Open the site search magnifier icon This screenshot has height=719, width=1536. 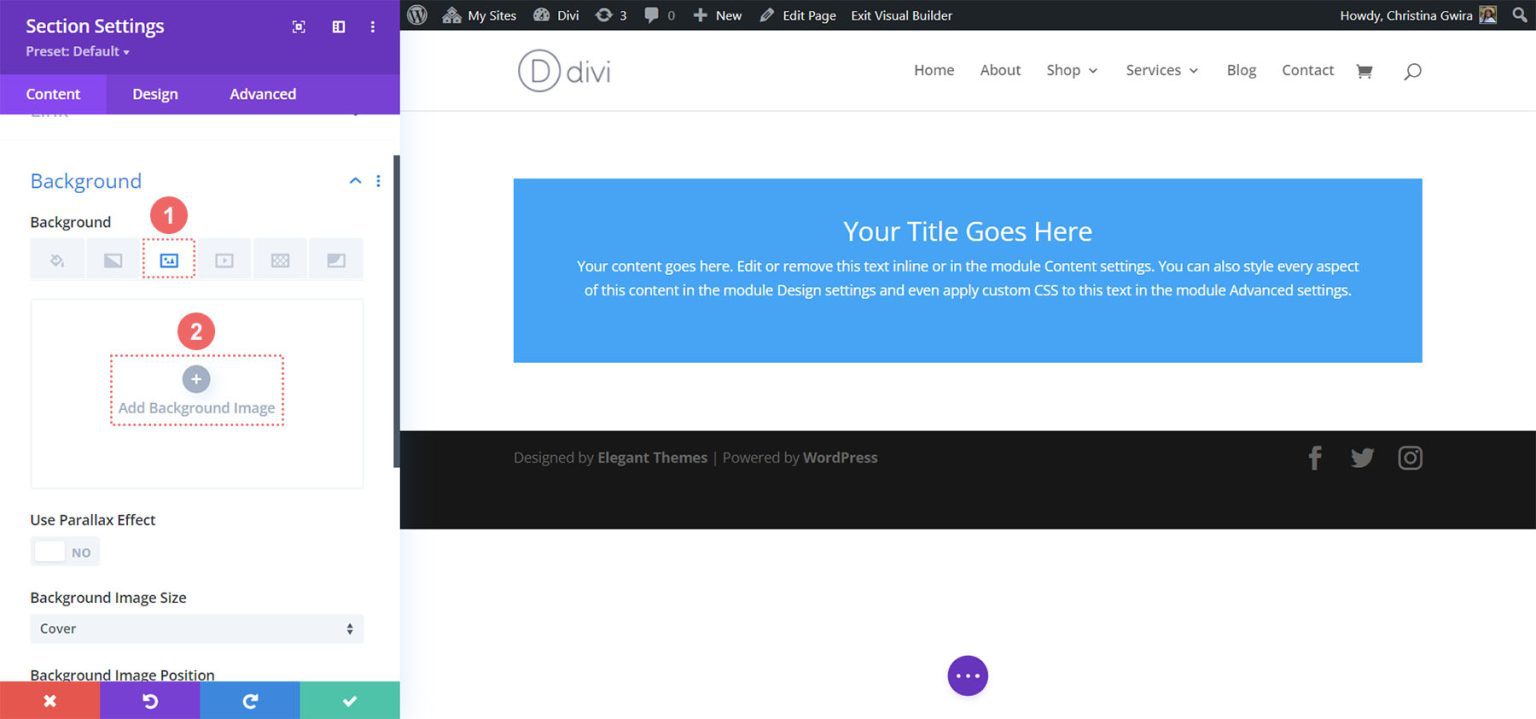(x=1412, y=70)
